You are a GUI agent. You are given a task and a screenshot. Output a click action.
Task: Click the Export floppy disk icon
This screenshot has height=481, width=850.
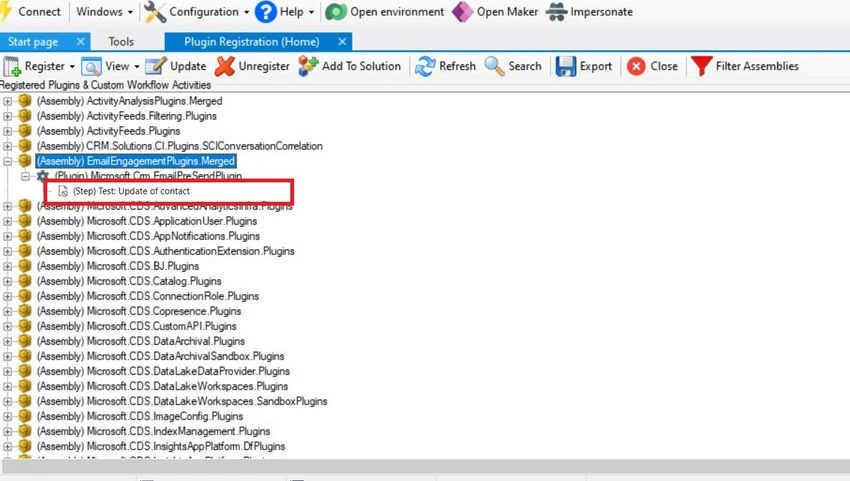(566, 66)
